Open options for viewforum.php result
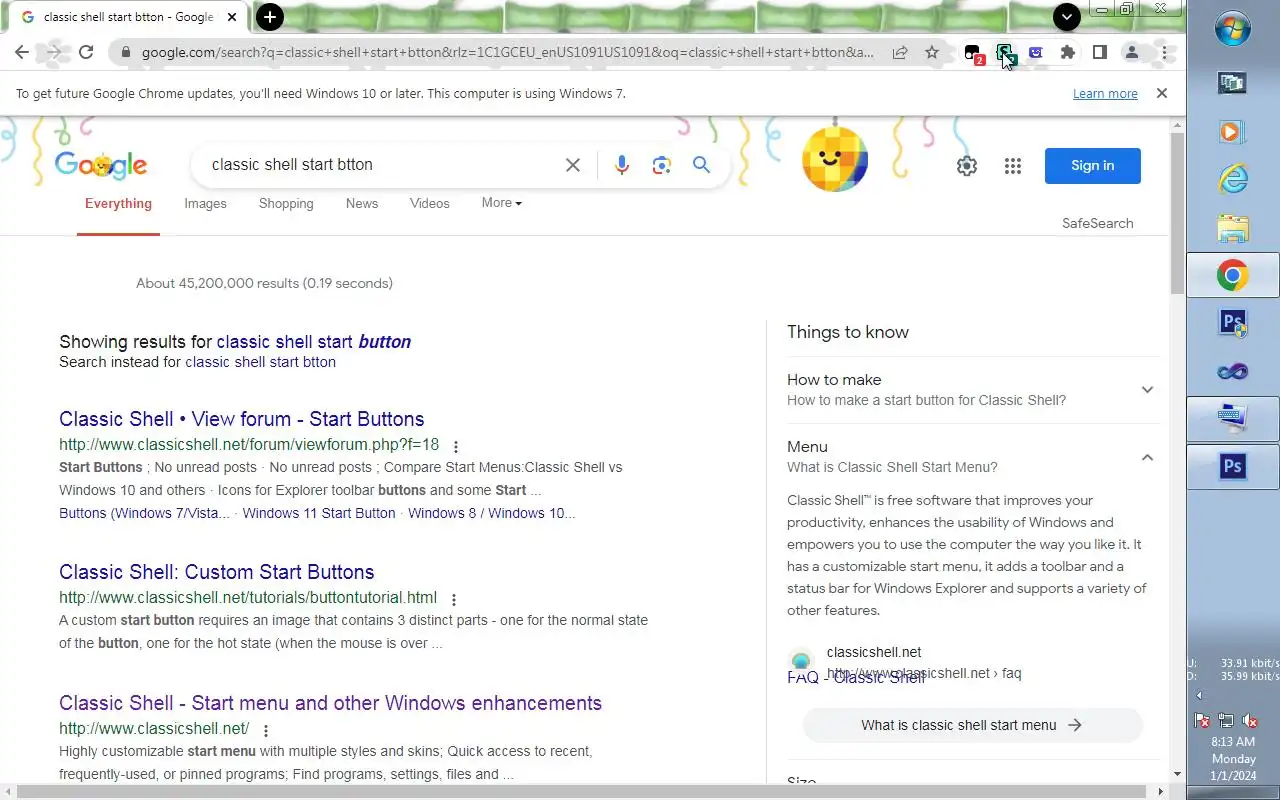The height and width of the screenshot is (800, 1280). coord(456,446)
